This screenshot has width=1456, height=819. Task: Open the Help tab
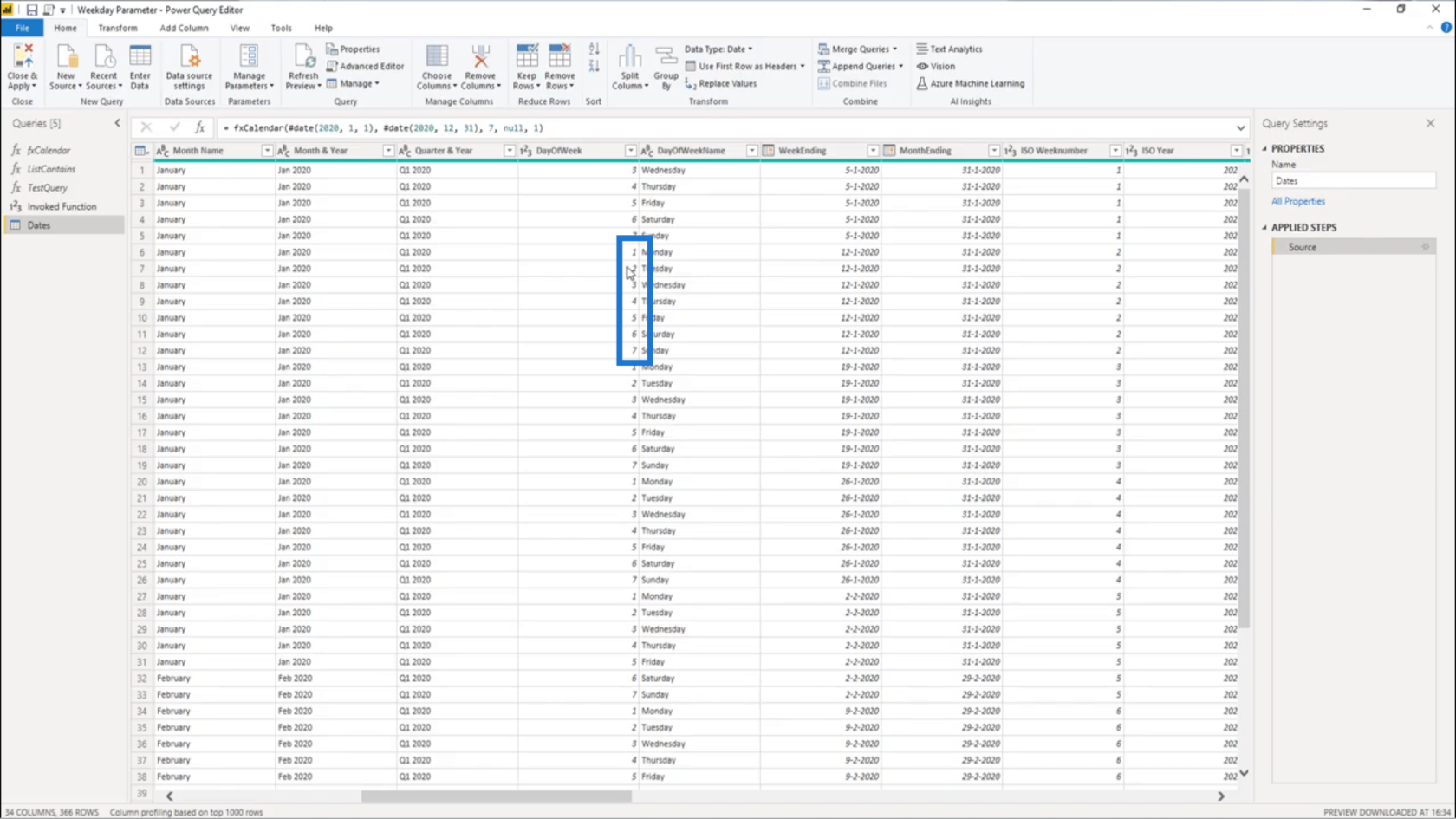pyautogui.click(x=323, y=28)
